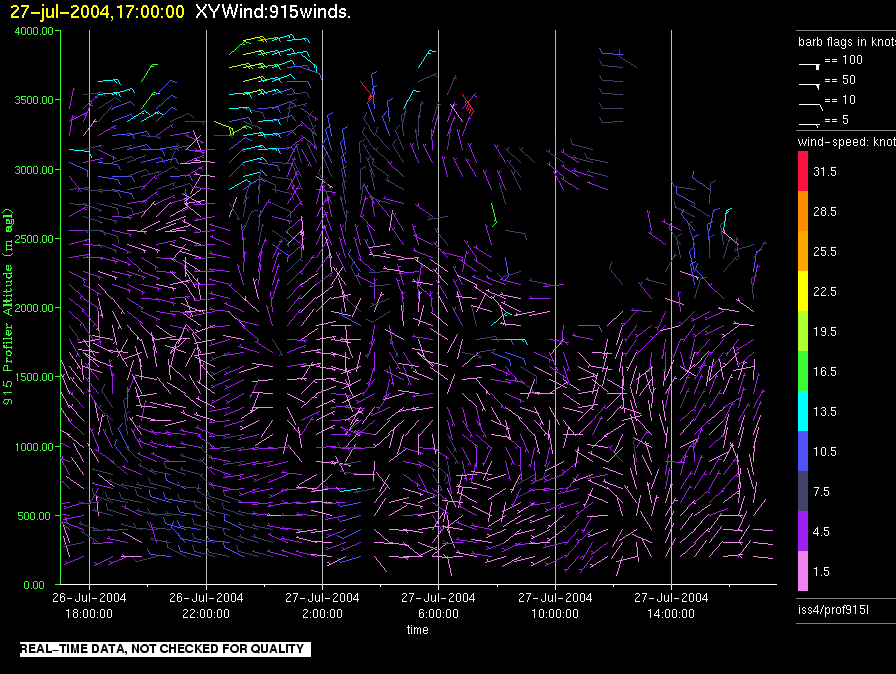
Task: Click the 0.00 altitude axis value
Action: click(34, 585)
